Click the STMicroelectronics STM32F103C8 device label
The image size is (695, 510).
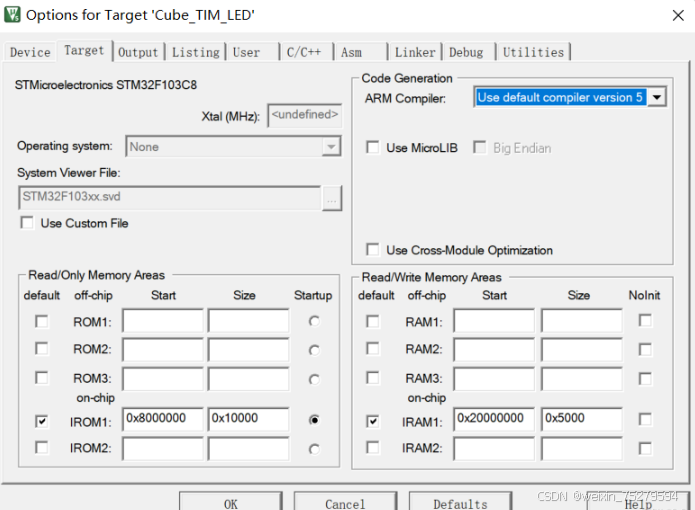[105, 85]
